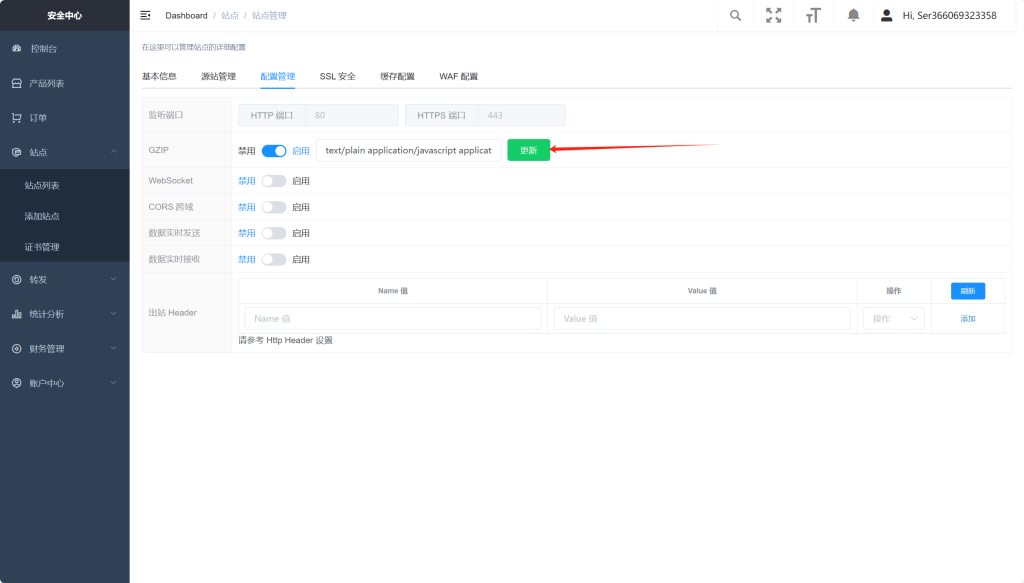The height and width of the screenshot is (583, 1024).
Task: Disable the GZIP toggle switch
Action: pos(274,151)
